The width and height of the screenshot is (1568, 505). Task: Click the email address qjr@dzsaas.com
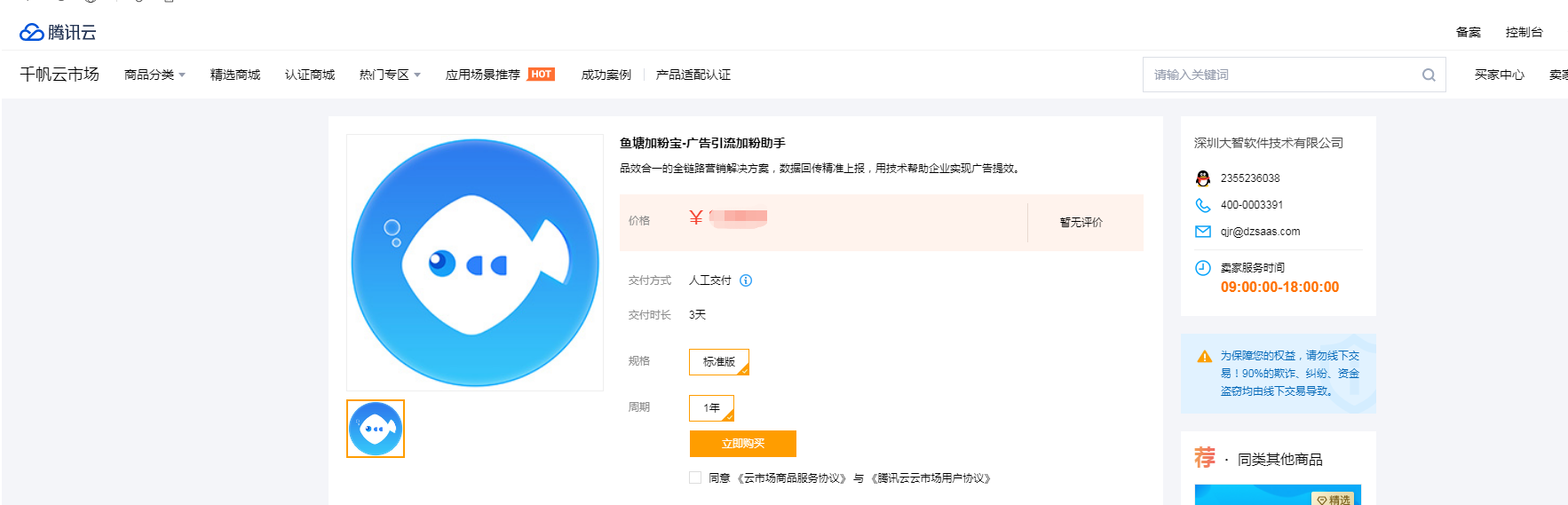tap(1260, 232)
